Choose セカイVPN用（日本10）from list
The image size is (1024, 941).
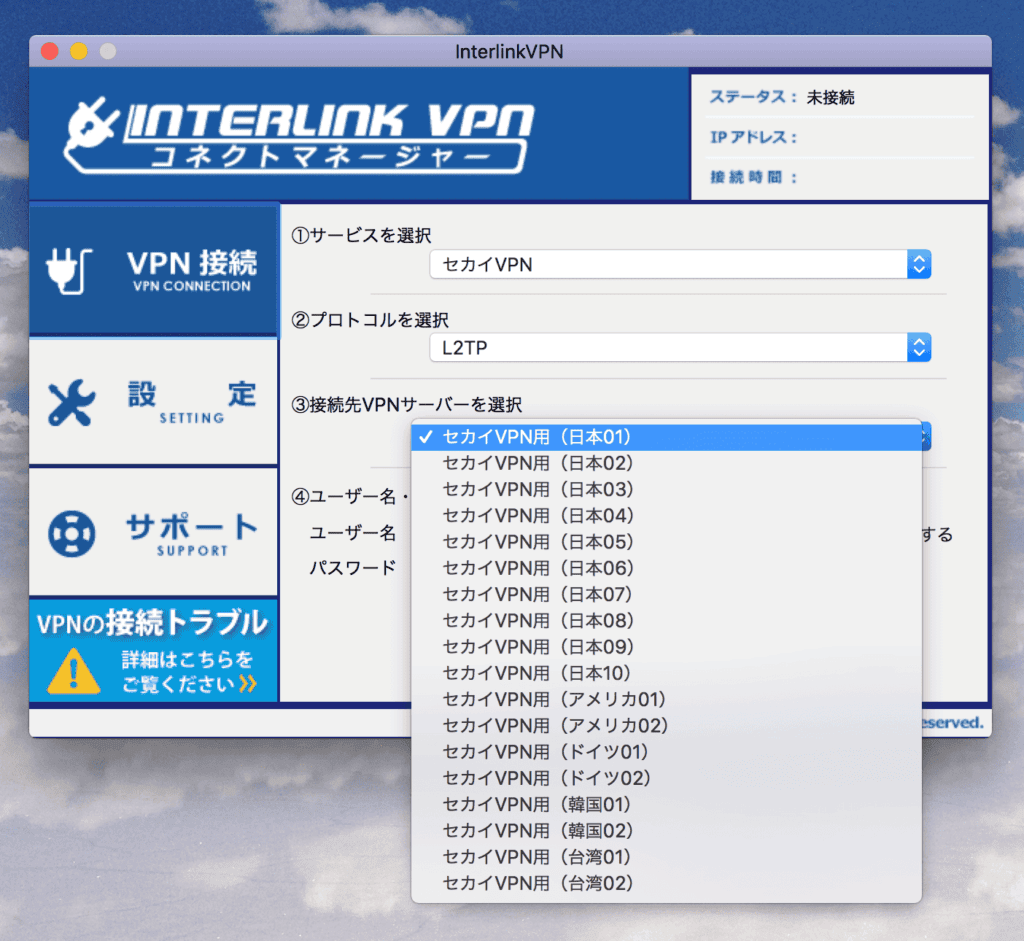(666, 673)
